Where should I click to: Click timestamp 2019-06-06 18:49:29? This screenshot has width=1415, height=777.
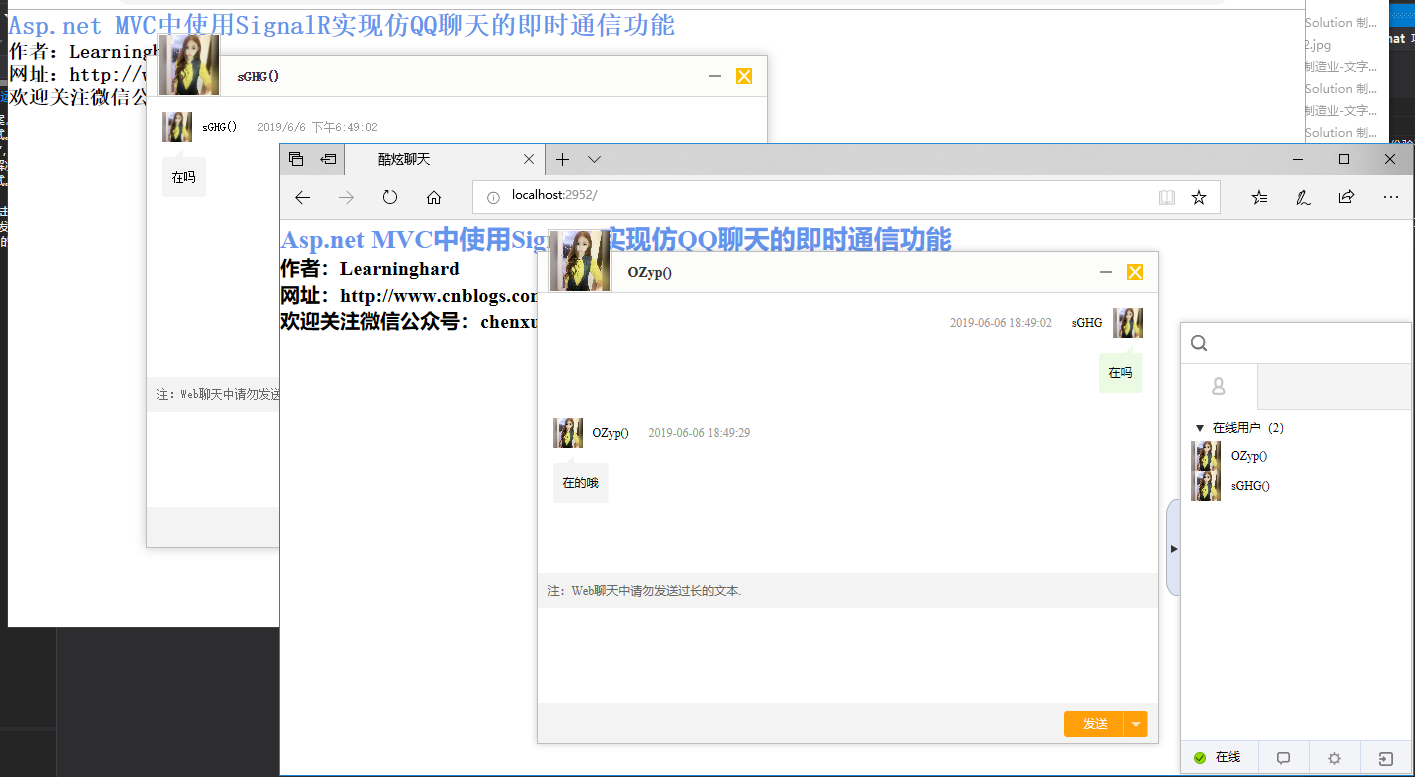(x=699, y=433)
